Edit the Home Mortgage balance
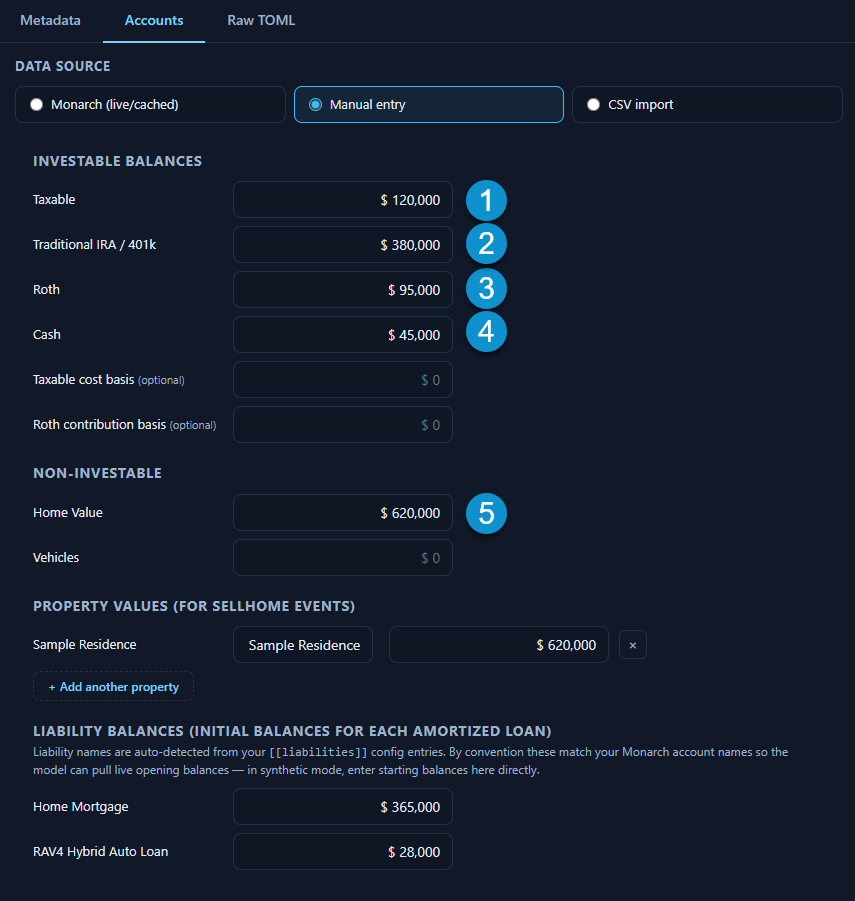 343,807
